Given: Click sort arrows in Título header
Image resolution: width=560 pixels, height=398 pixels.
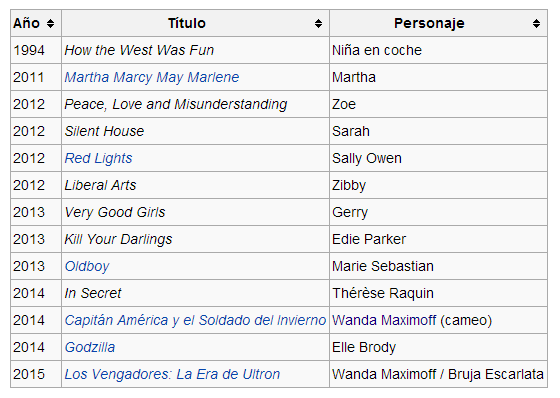Looking at the screenshot, I should [318, 24].
